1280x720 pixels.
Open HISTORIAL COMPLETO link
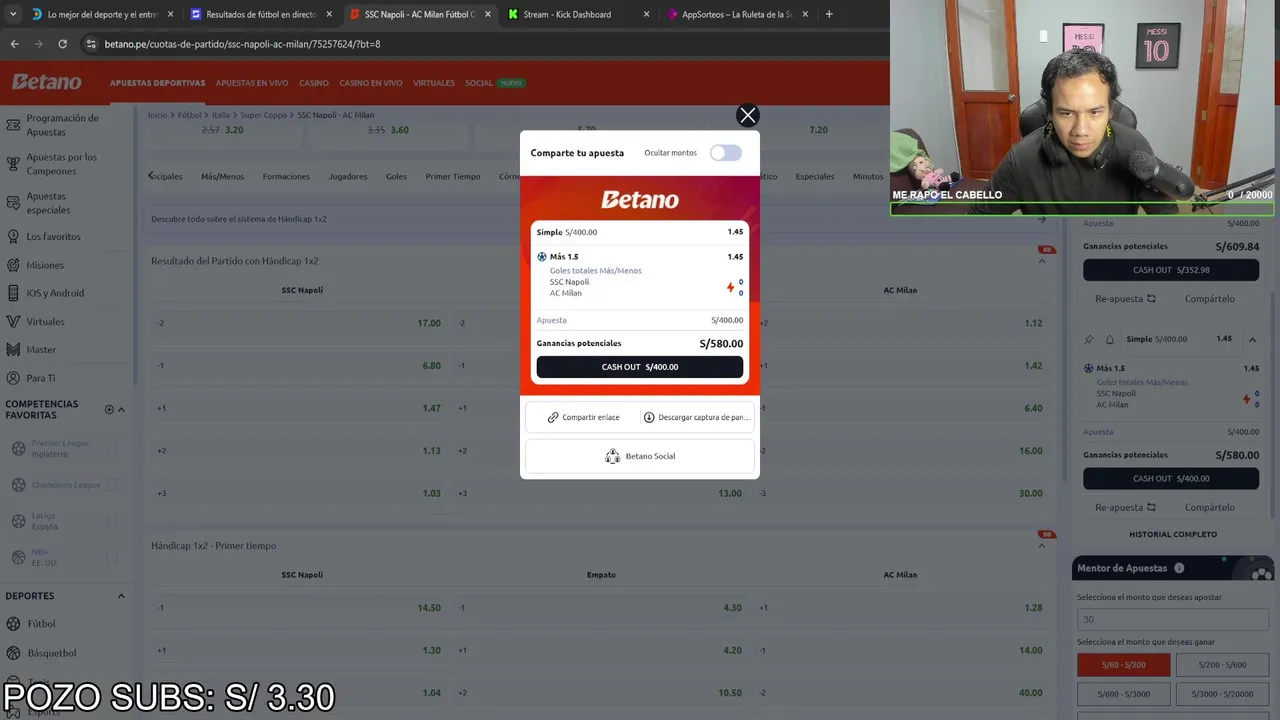point(1172,534)
